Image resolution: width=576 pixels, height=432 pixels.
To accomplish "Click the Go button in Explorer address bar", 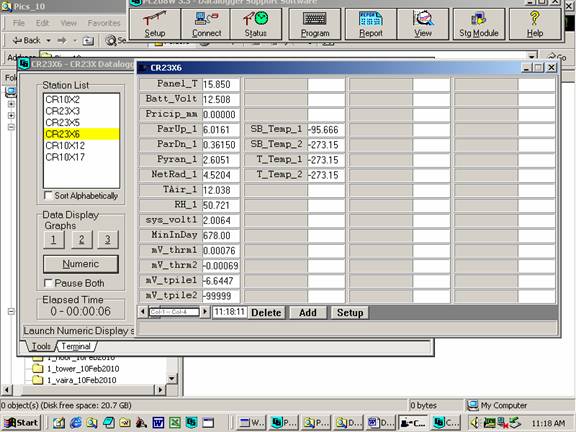I will tap(557, 57).
